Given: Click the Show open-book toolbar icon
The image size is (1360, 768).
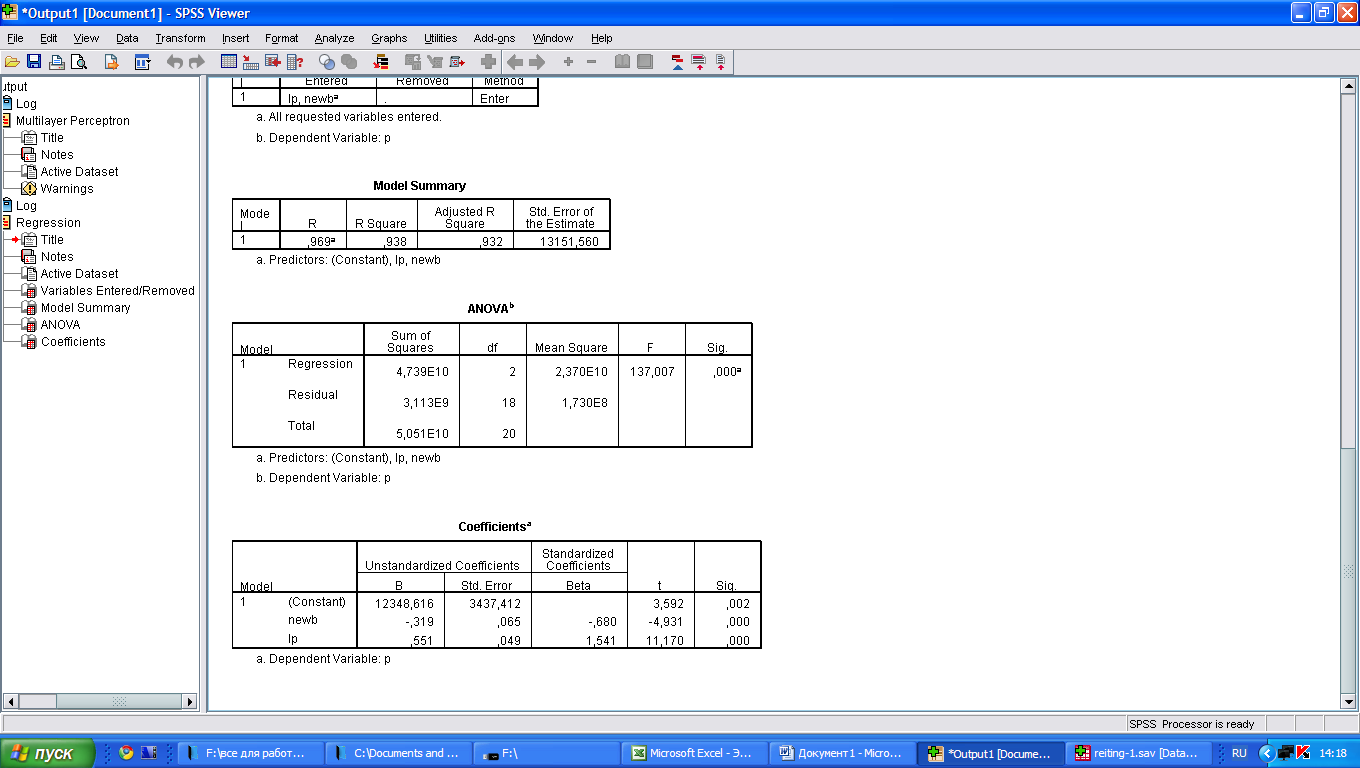Looking at the screenshot, I should click(622, 62).
